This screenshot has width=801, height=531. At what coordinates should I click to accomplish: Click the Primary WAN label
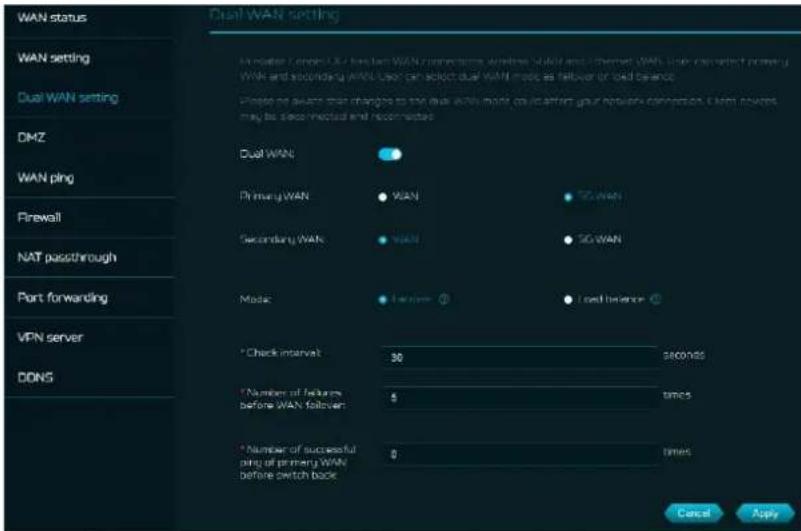(x=274, y=196)
